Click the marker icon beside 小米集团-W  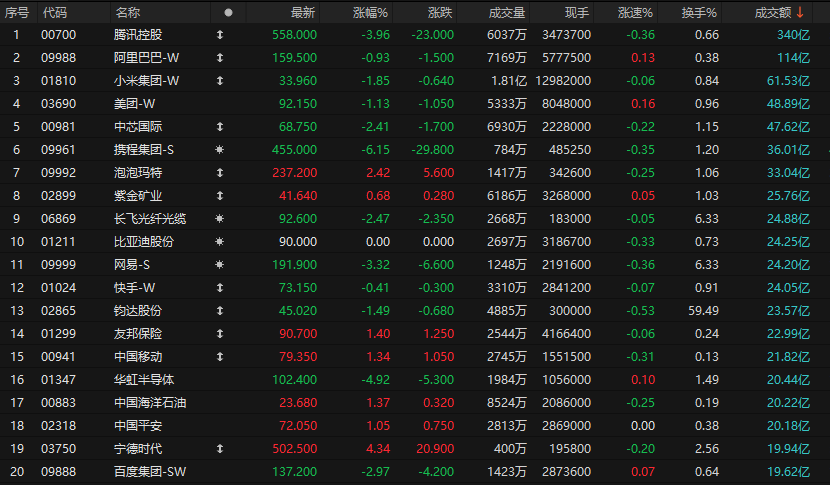(x=220, y=81)
